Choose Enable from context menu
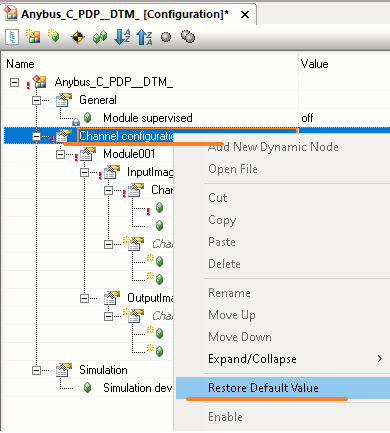This screenshot has height=433, width=390. pos(283,417)
